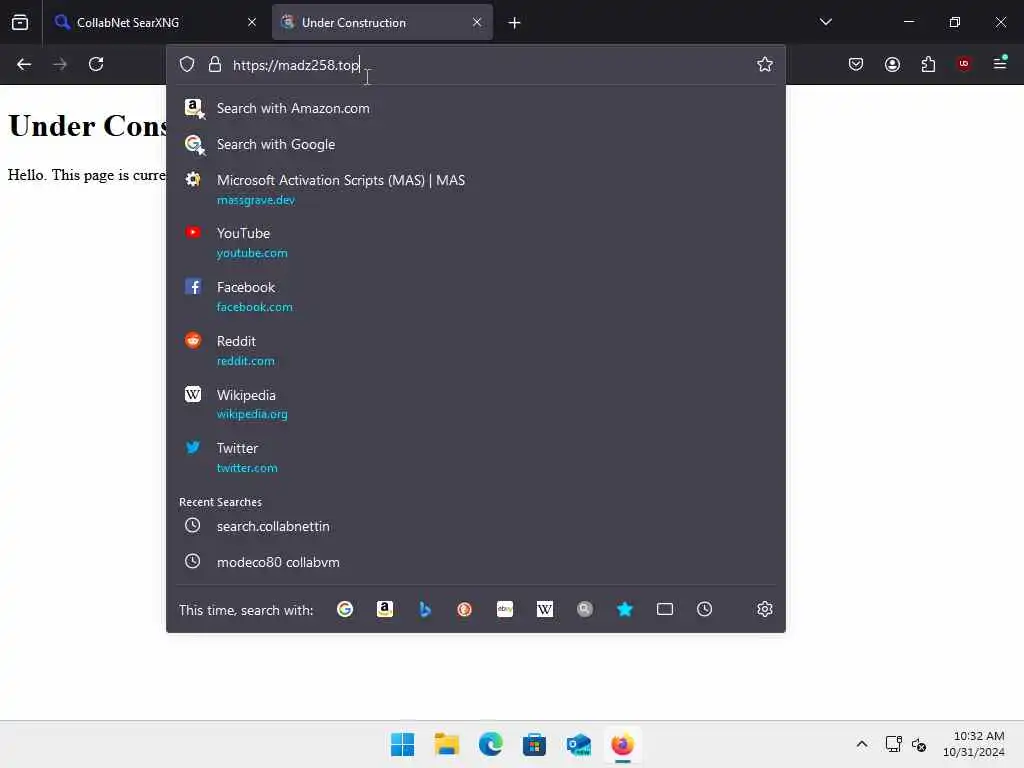Search this time with eBay icon
Screen dimensions: 1024x768
(505, 609)
